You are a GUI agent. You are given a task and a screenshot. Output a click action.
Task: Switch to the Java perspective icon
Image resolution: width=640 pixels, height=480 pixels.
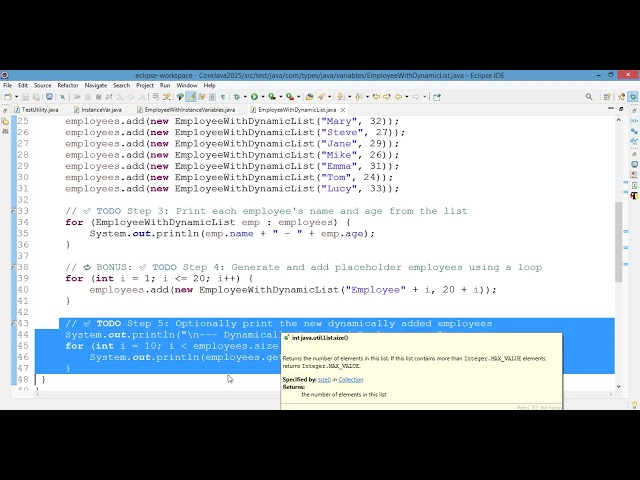pyautogui.click(x=622, y=97)
